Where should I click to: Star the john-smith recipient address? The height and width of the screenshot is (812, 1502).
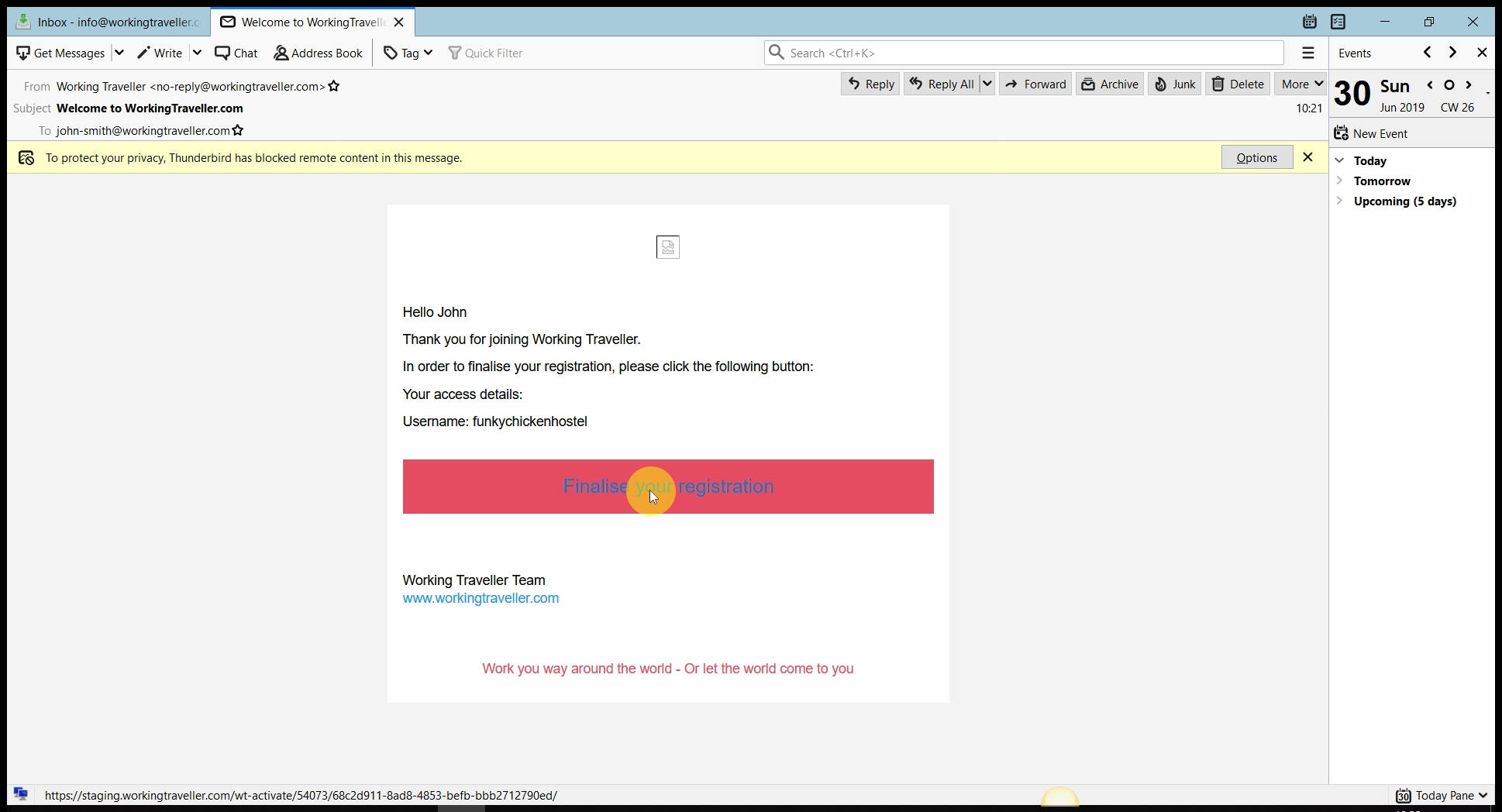(x=238, y=130)
